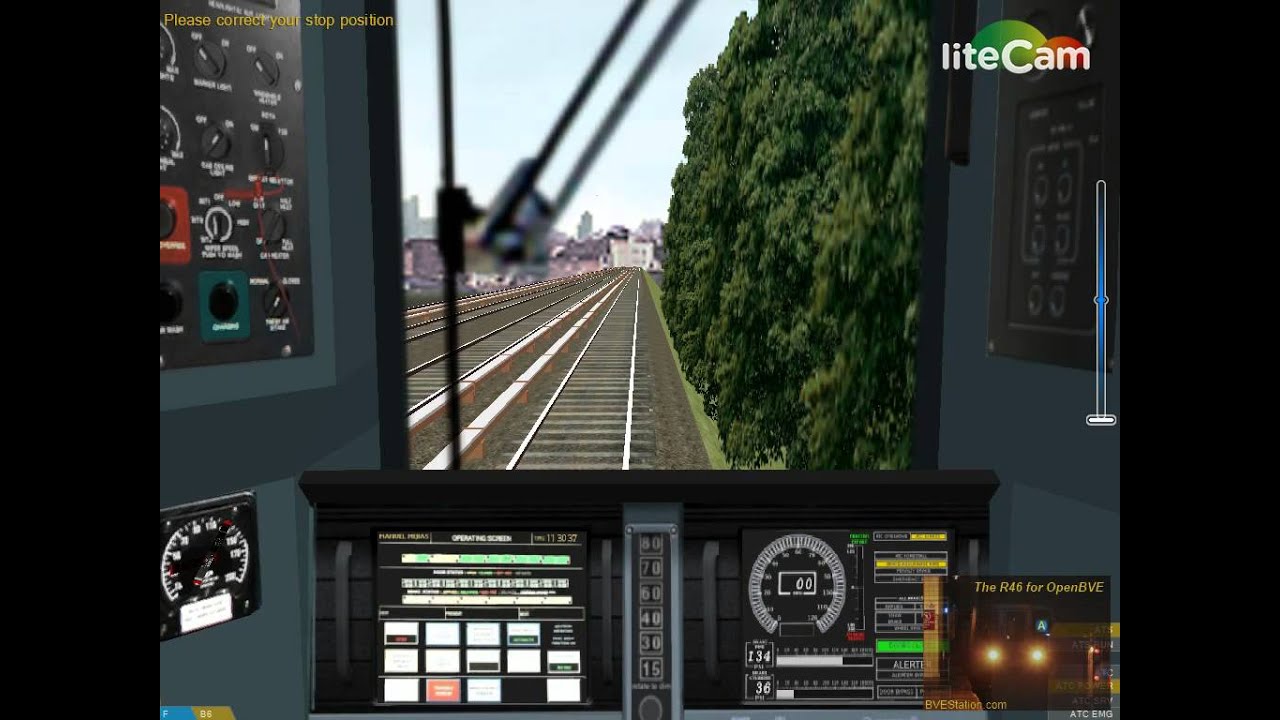Viewport: 1280px width, 720px height.
Task: Click the ATC EMG indicator
Action: pyautogui.click(x=1090, y=713)
